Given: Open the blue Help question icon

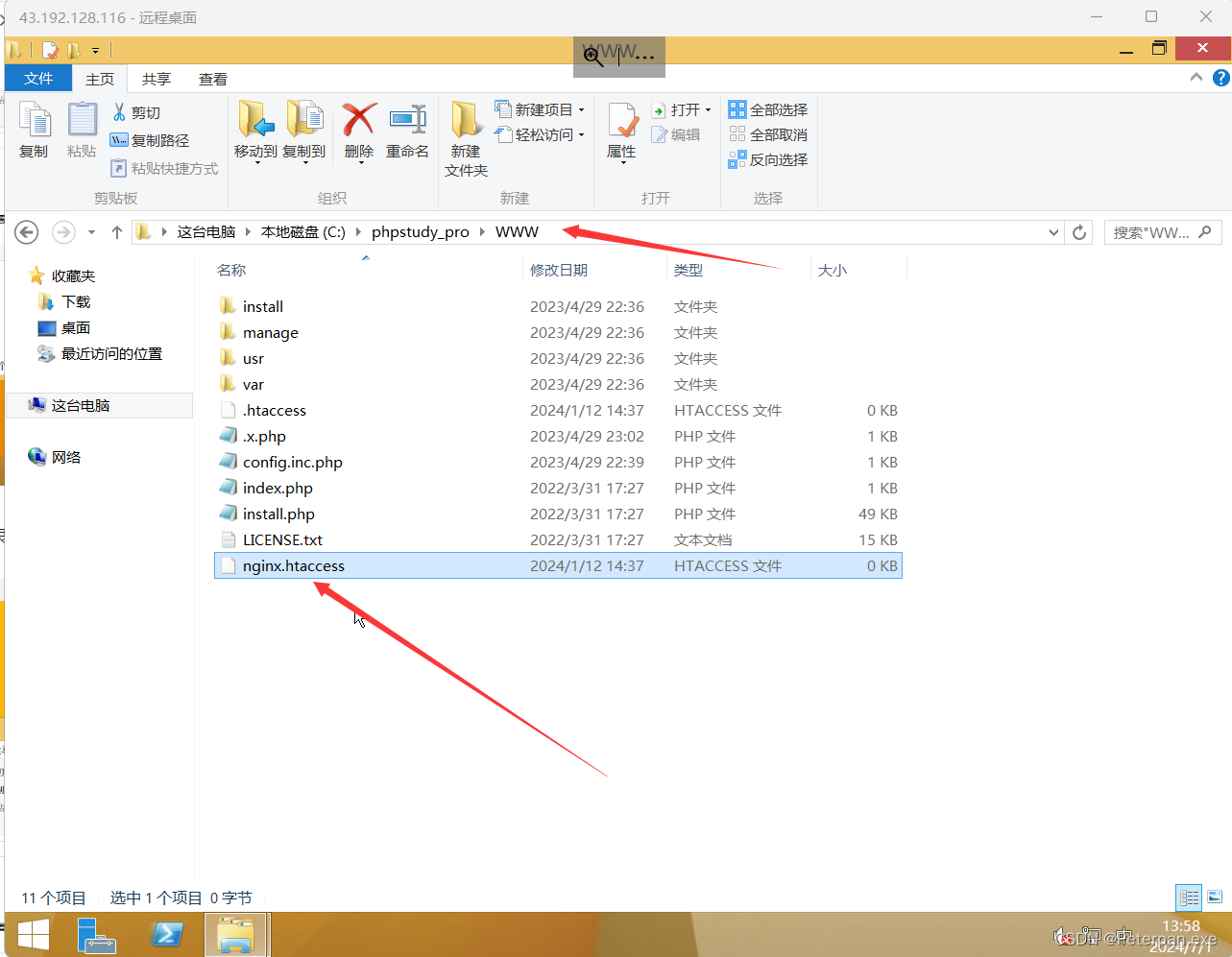Looking at the screenshot, I should pyautogui.click(x=1221, y=78).
